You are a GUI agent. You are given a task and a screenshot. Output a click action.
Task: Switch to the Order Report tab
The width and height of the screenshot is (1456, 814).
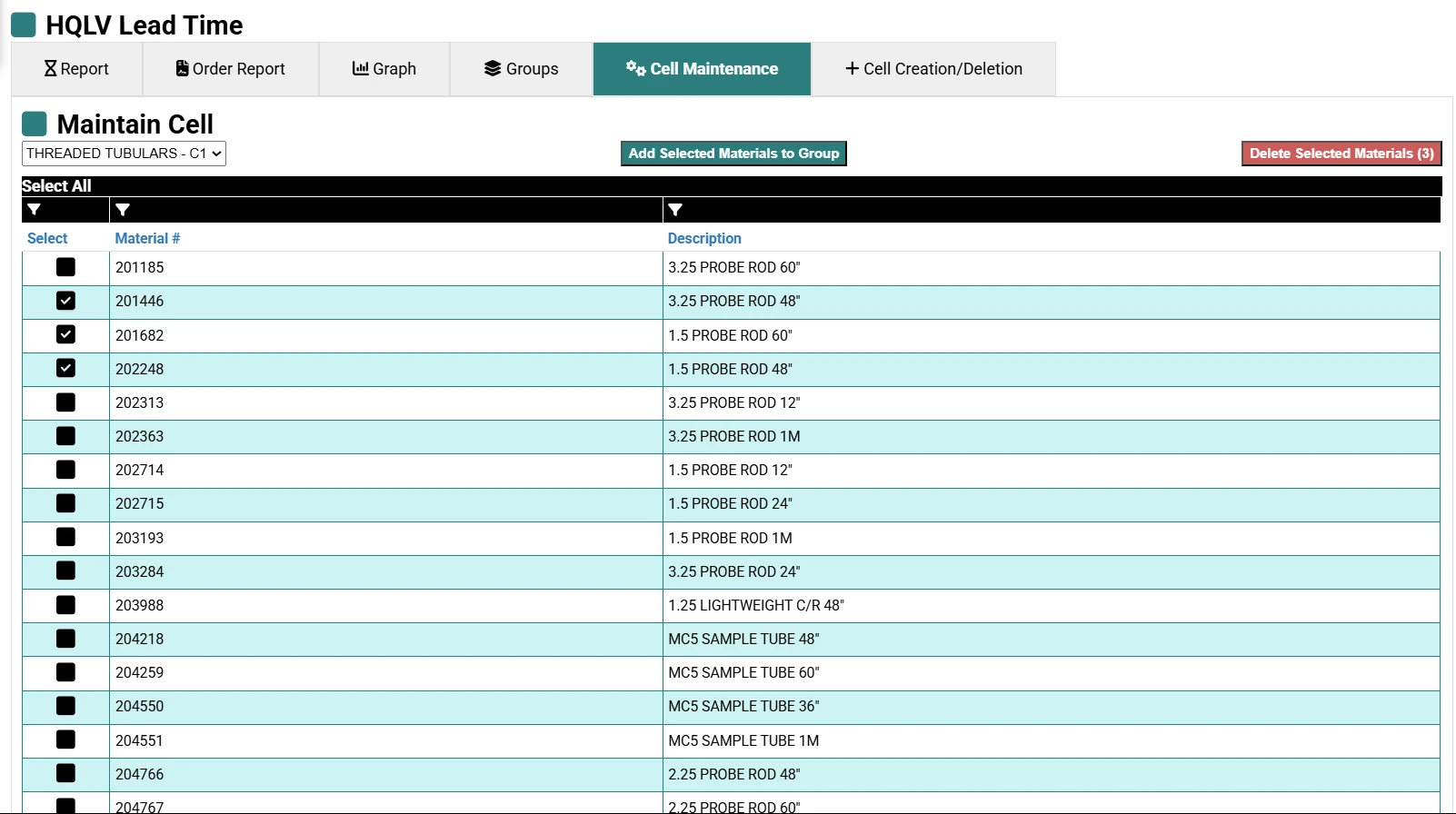[231, 69]
